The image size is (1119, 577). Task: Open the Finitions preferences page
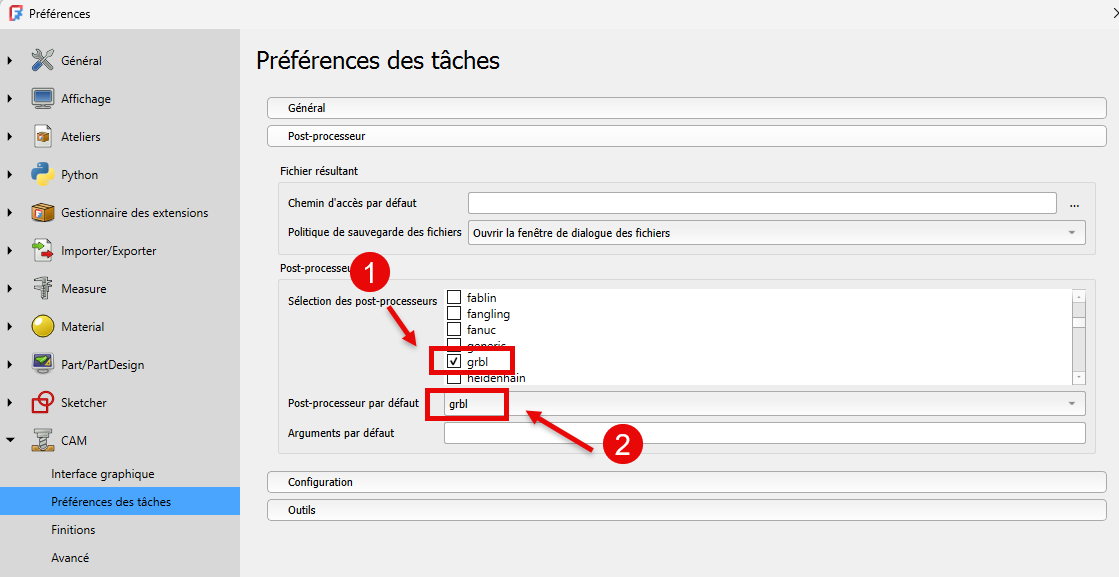(73, 530)
